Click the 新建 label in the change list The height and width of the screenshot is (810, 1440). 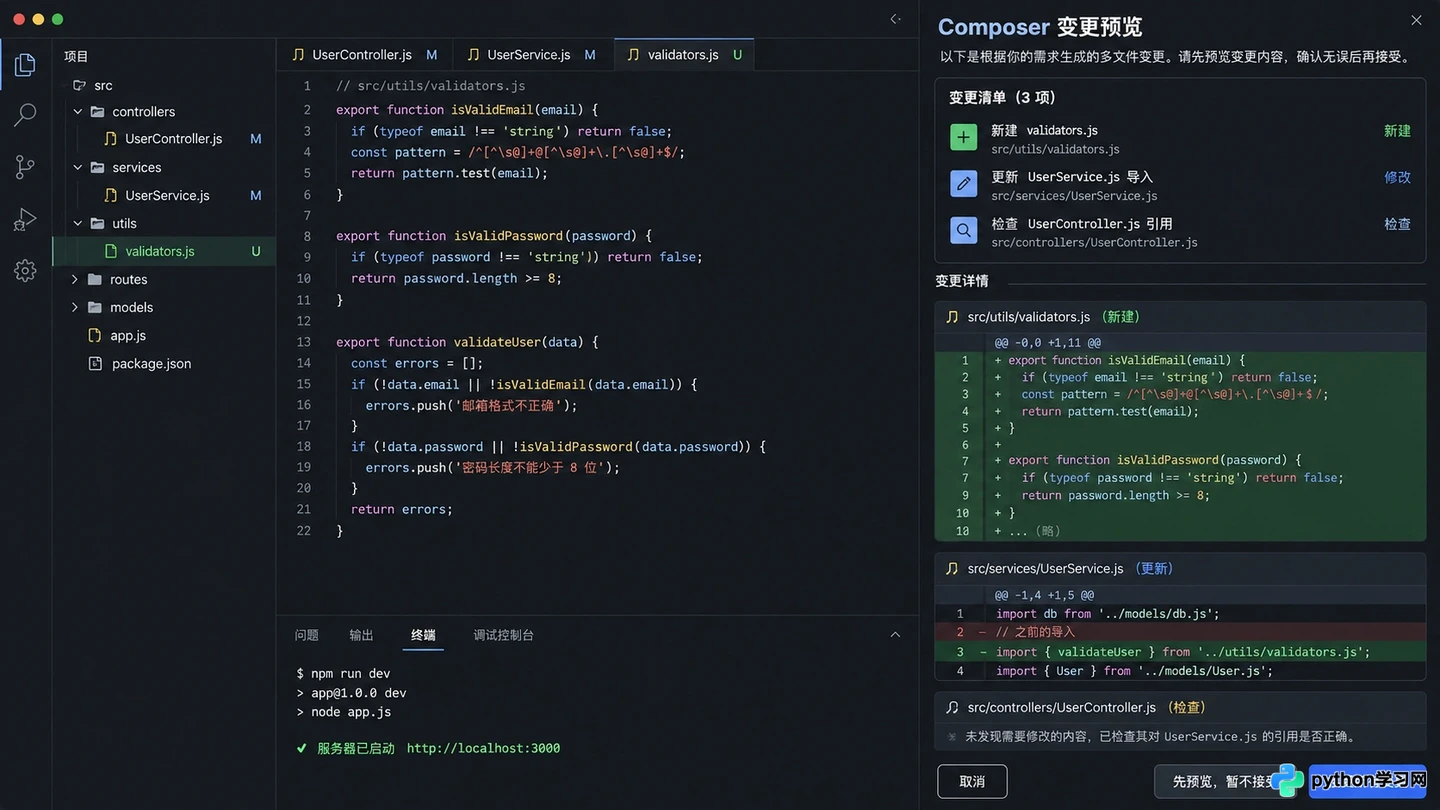pos(1397,131)
